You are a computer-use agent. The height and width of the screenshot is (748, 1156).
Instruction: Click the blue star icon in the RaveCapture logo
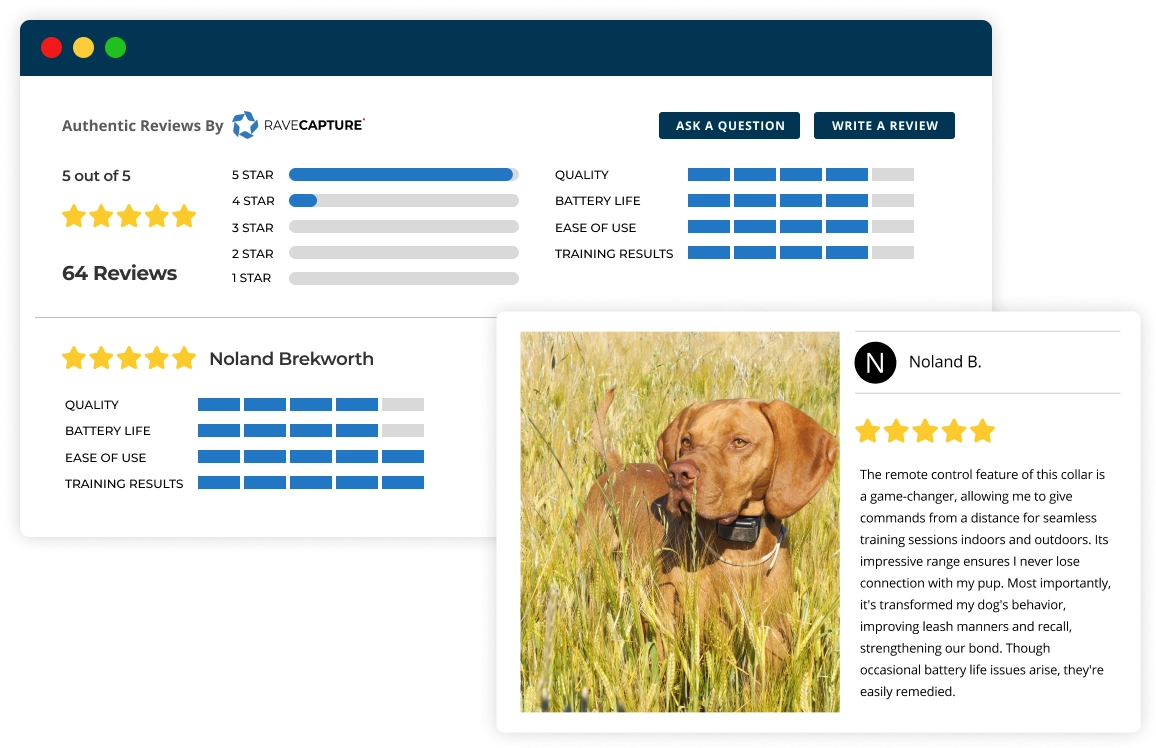click(x=243, y=125)
